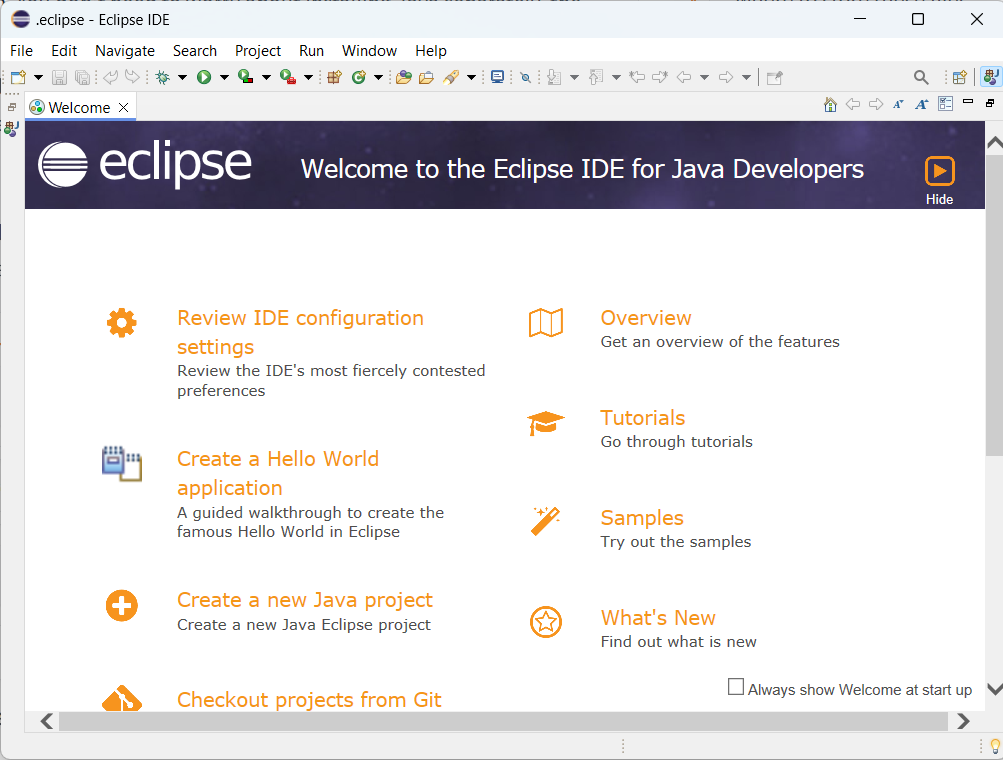Screen dimensions: 1003x760
Task: Open the Project menu
Action: click(258, 51)
